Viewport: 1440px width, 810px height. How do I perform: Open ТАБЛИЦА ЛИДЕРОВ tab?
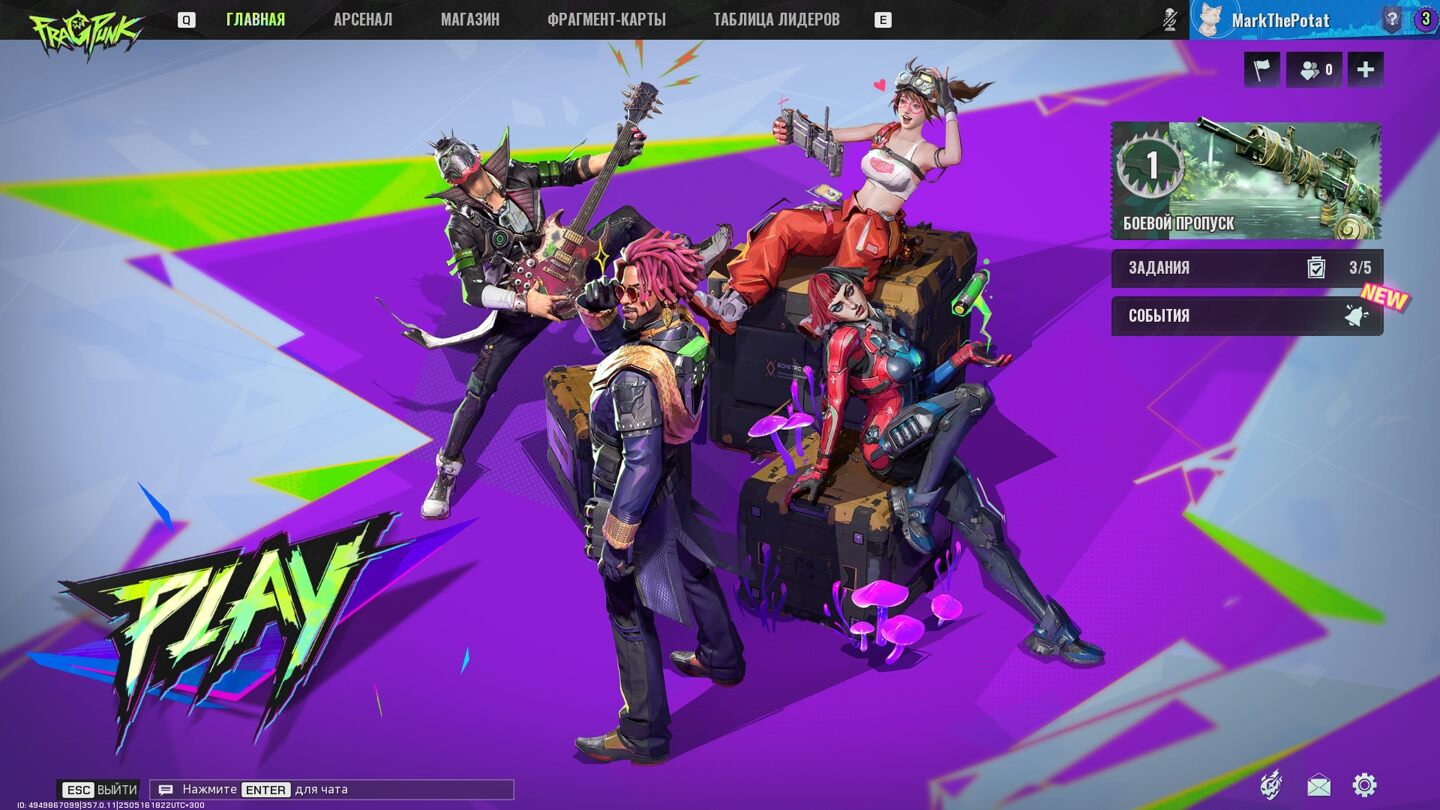[776, 20]
